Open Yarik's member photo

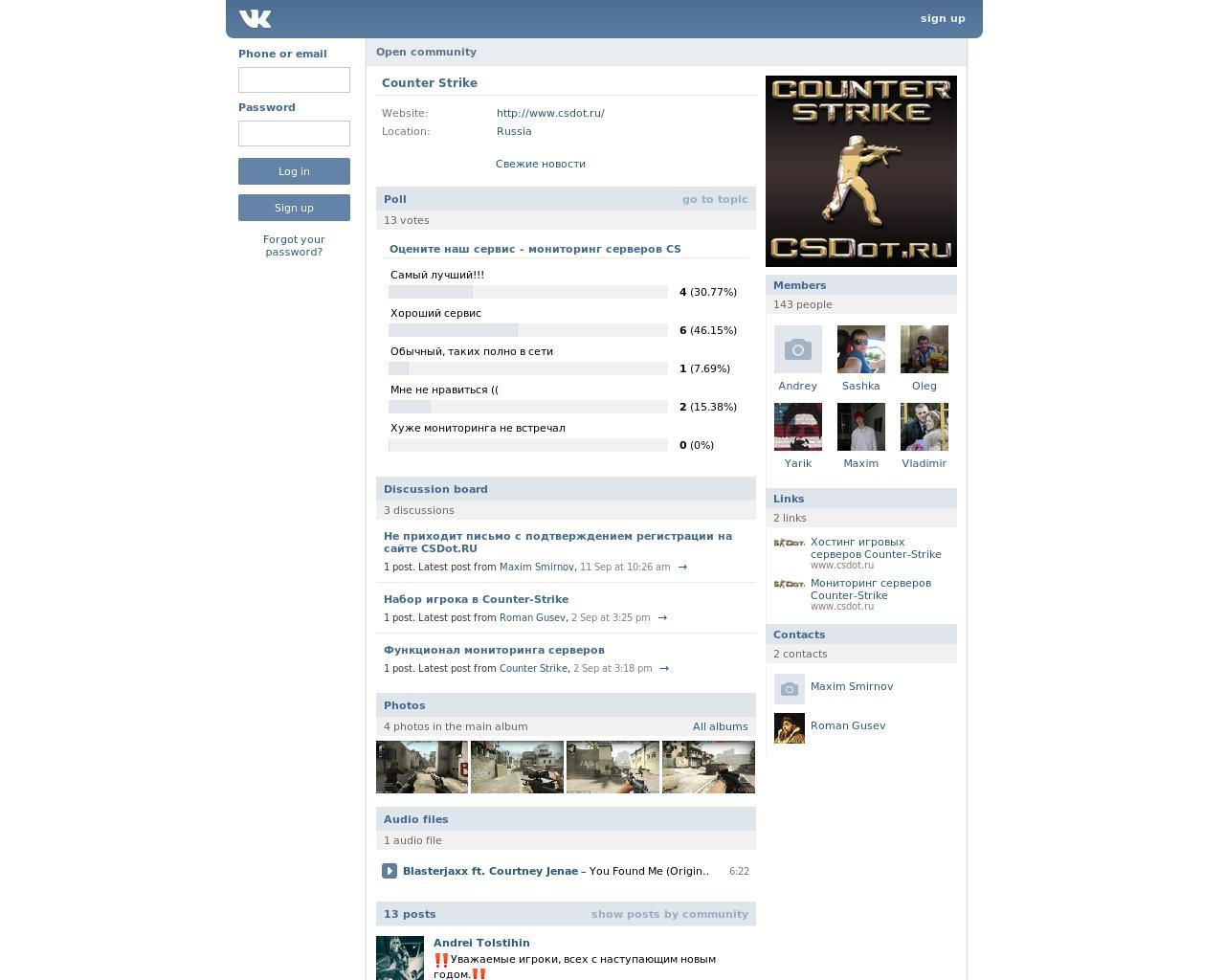coord(798,427)
